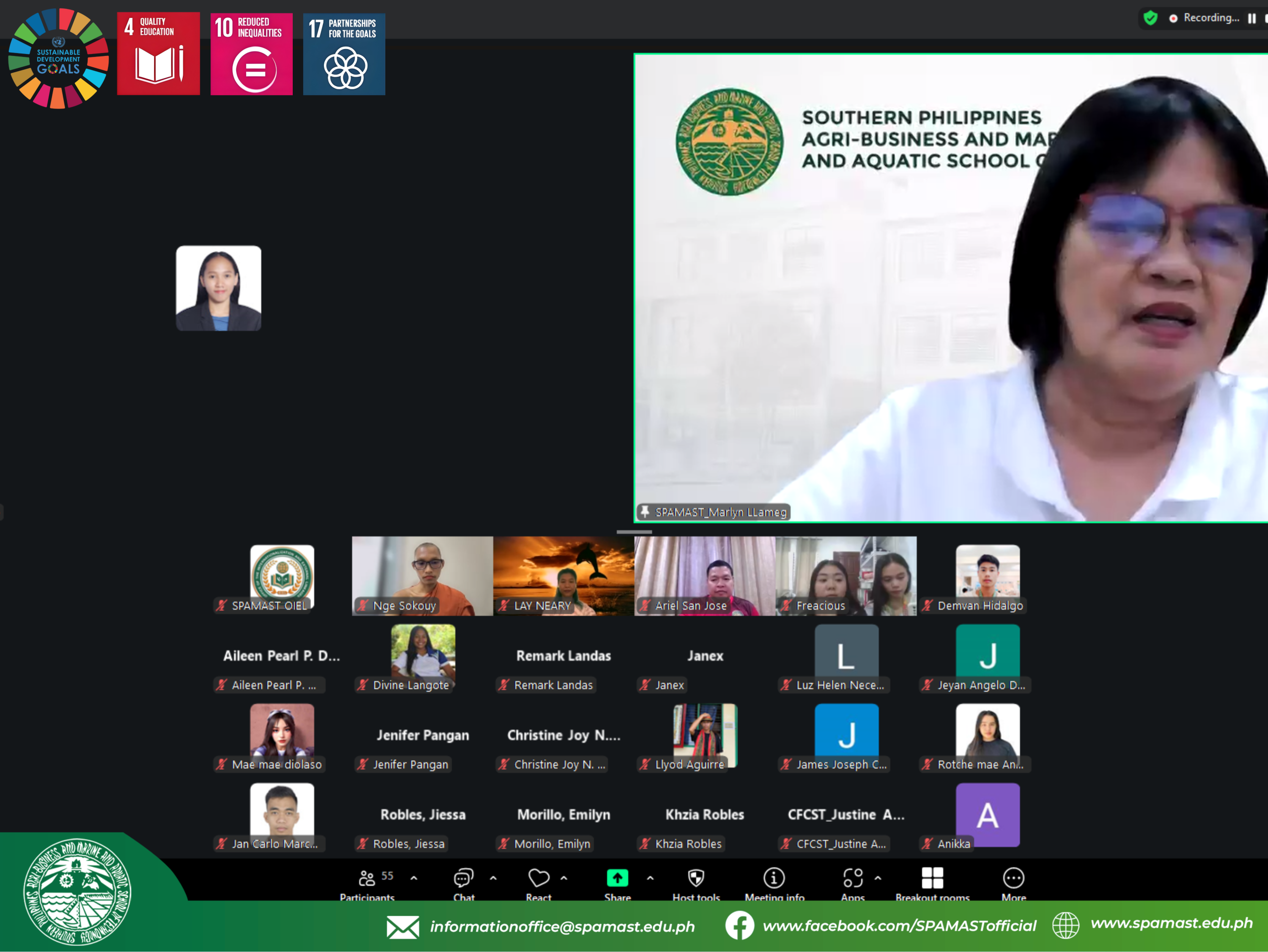Open the Apps icon
Image resolution: width=1268 pixels, height=952 pixels.
pyautogui.click(x=852, y=878)
